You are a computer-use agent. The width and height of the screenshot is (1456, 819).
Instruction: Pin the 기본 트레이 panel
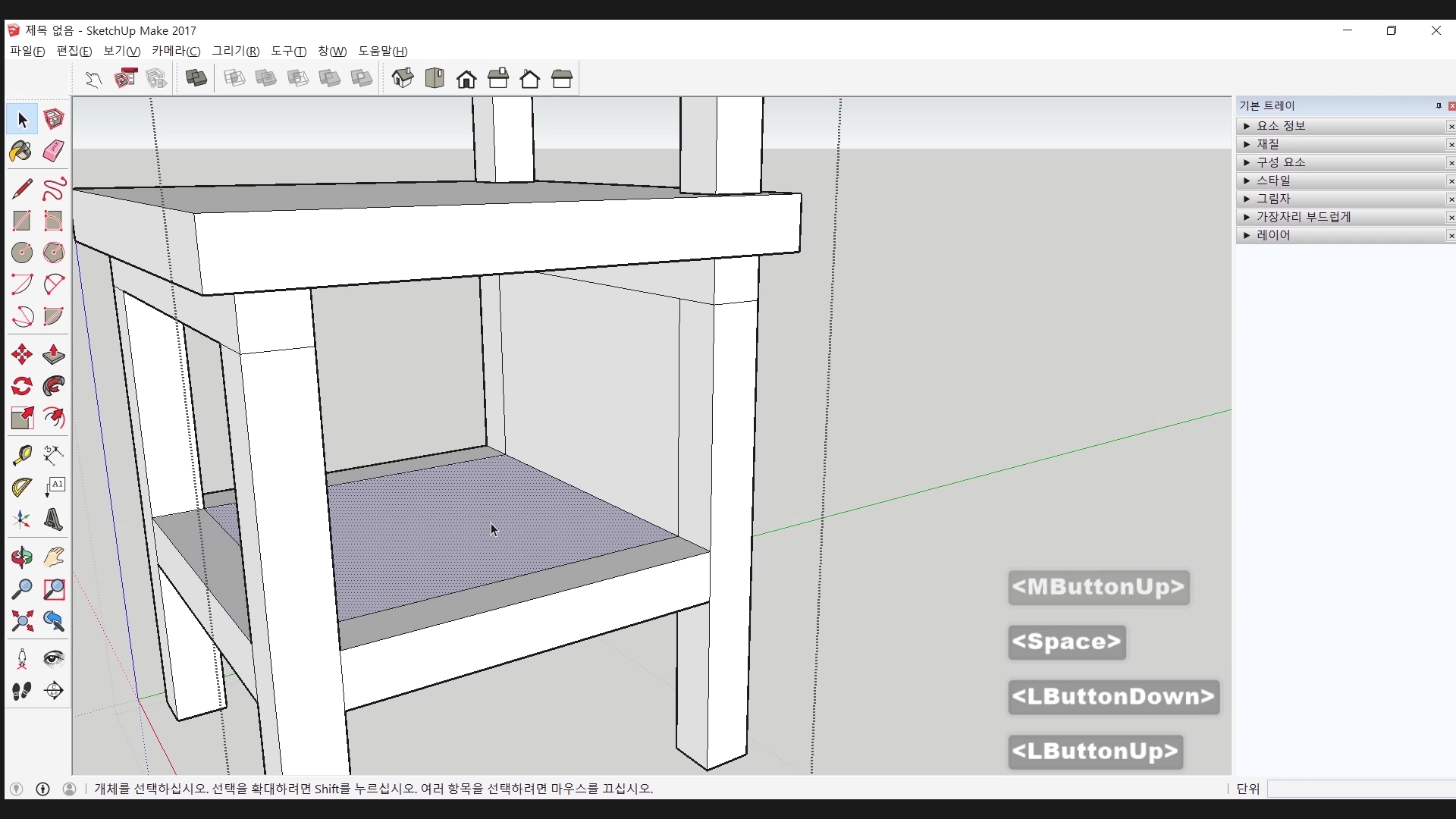1438,106
